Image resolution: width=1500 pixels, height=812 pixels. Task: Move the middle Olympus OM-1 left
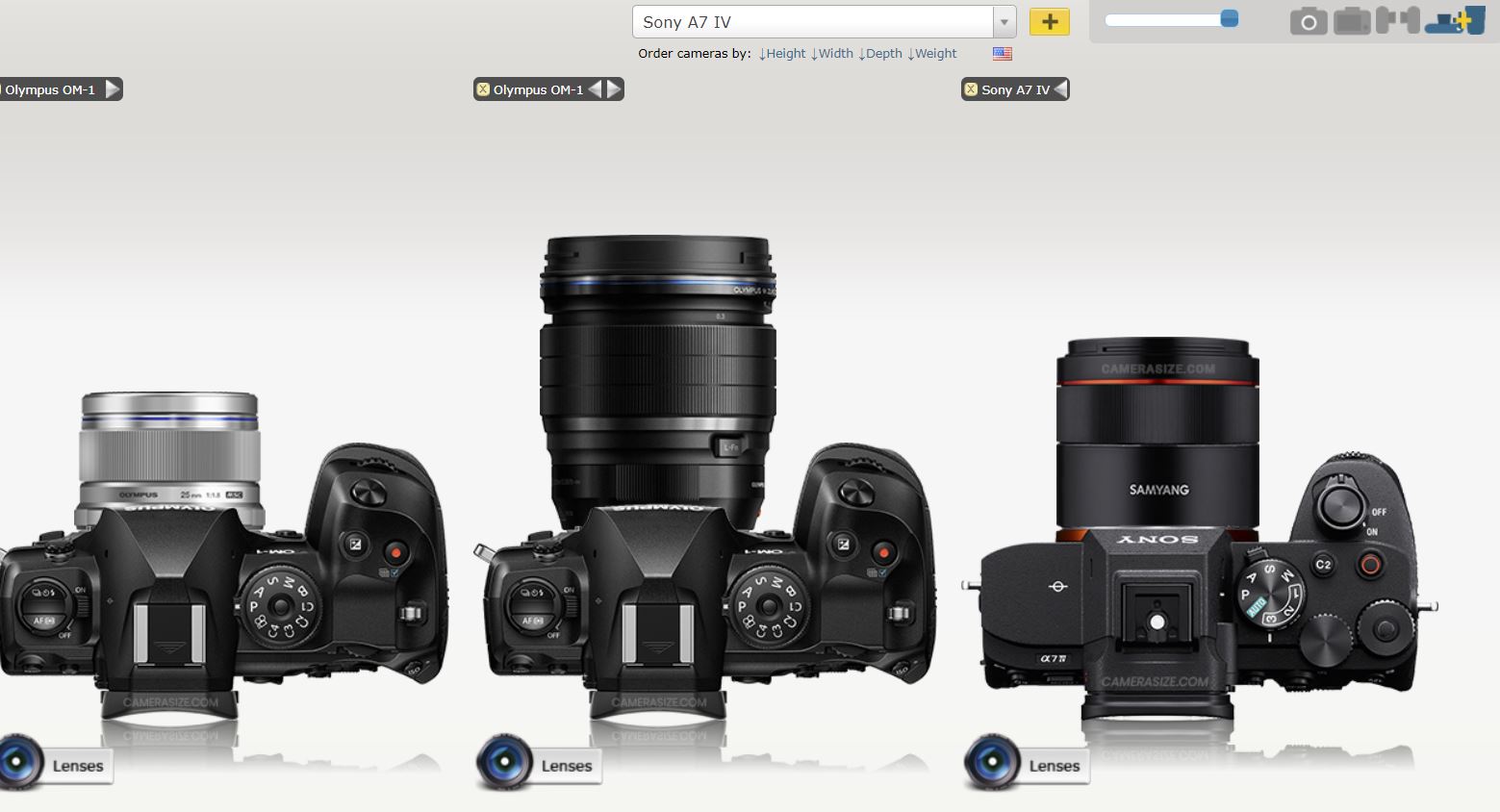pos(596,89)
